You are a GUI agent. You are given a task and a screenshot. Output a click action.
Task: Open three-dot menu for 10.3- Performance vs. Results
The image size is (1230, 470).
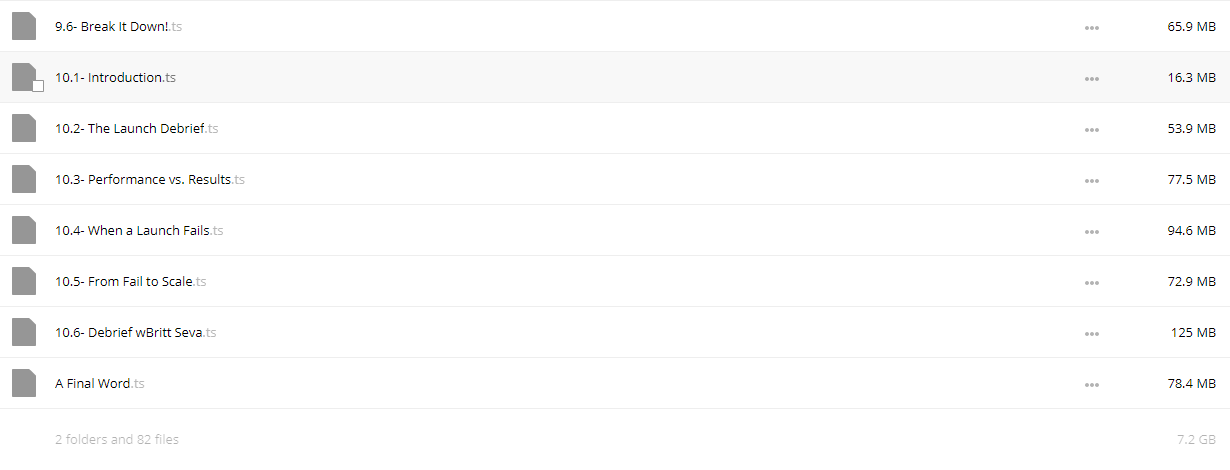point(1092,180)
